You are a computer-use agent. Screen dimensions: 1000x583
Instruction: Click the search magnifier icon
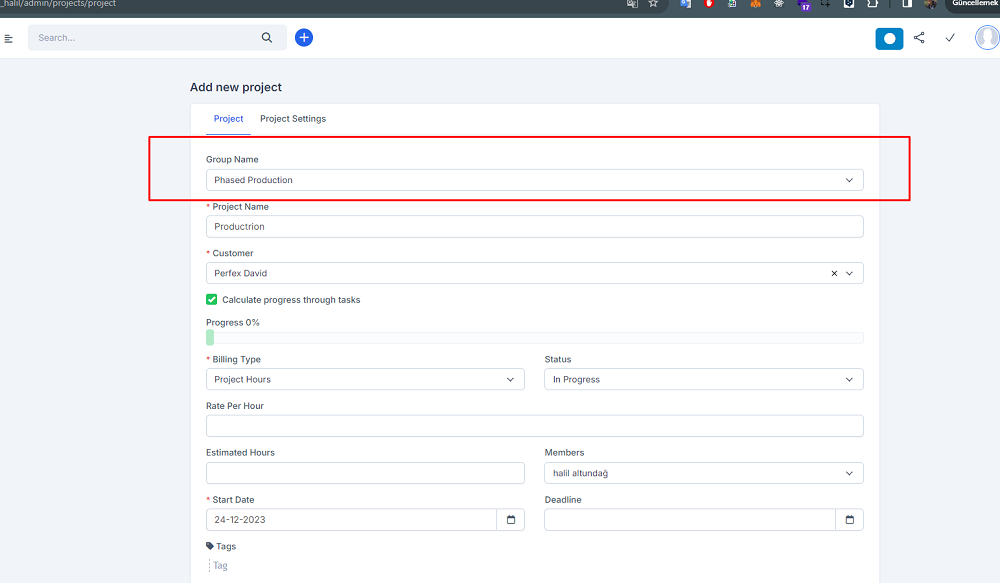(x=267, y=37)
